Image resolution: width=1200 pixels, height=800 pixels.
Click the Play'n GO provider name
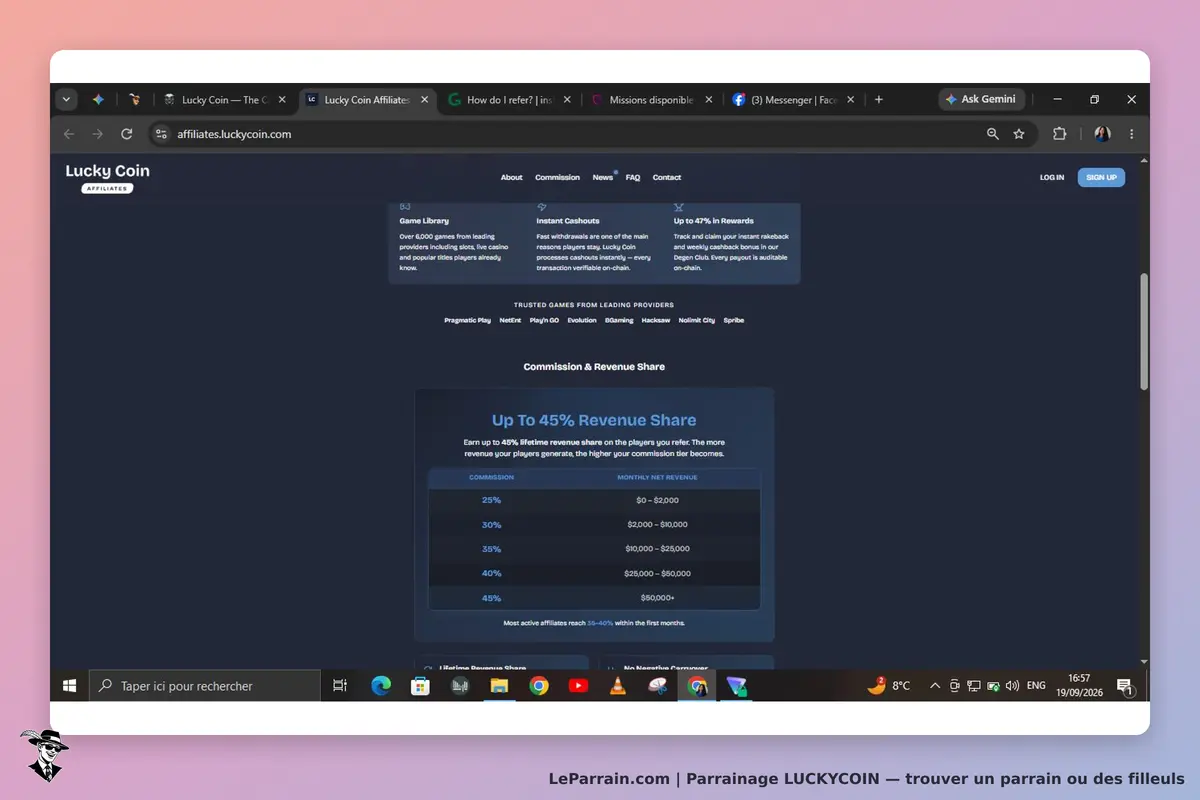click(x=544, y=320)
